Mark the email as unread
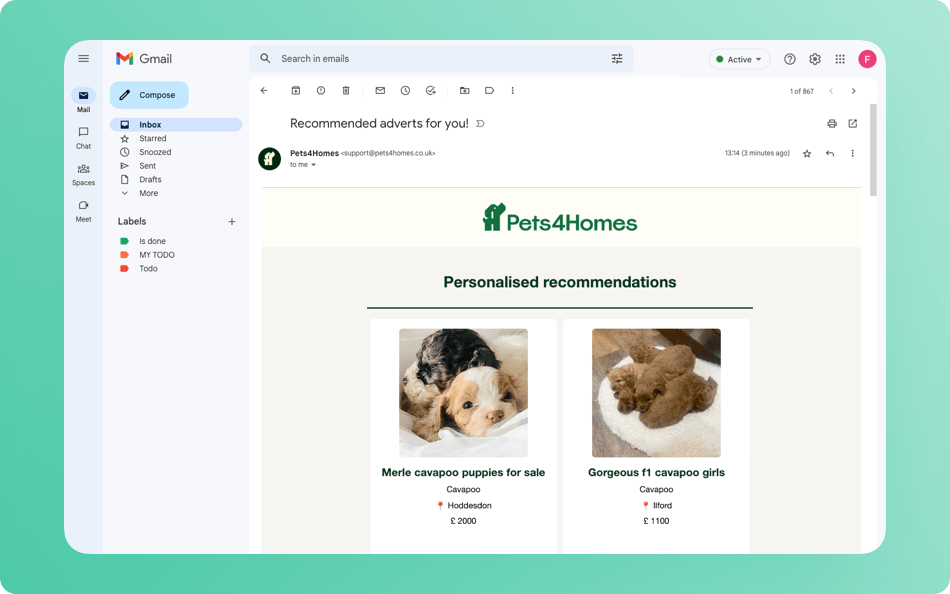The image size is (950, 594). click(380, 91)
